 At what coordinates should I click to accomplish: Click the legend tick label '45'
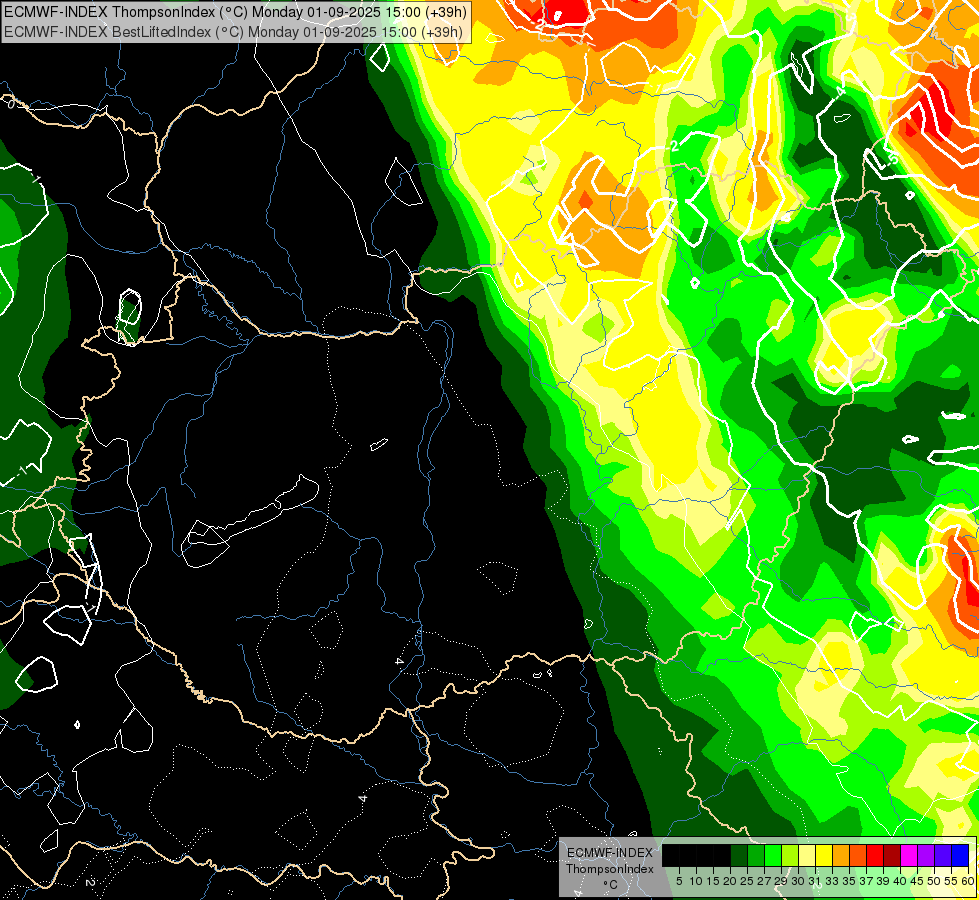917,881
